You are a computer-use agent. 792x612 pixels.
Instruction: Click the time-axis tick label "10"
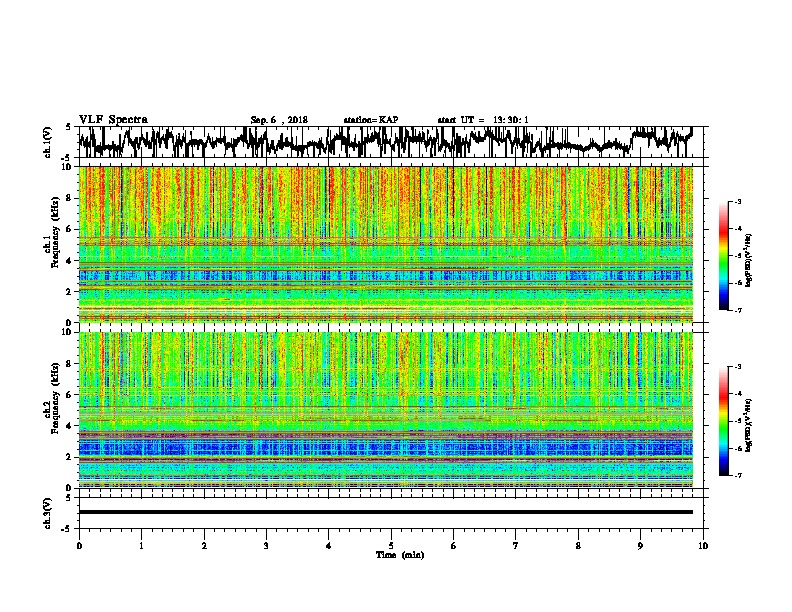pyautogui.click(x=703, y=546)
